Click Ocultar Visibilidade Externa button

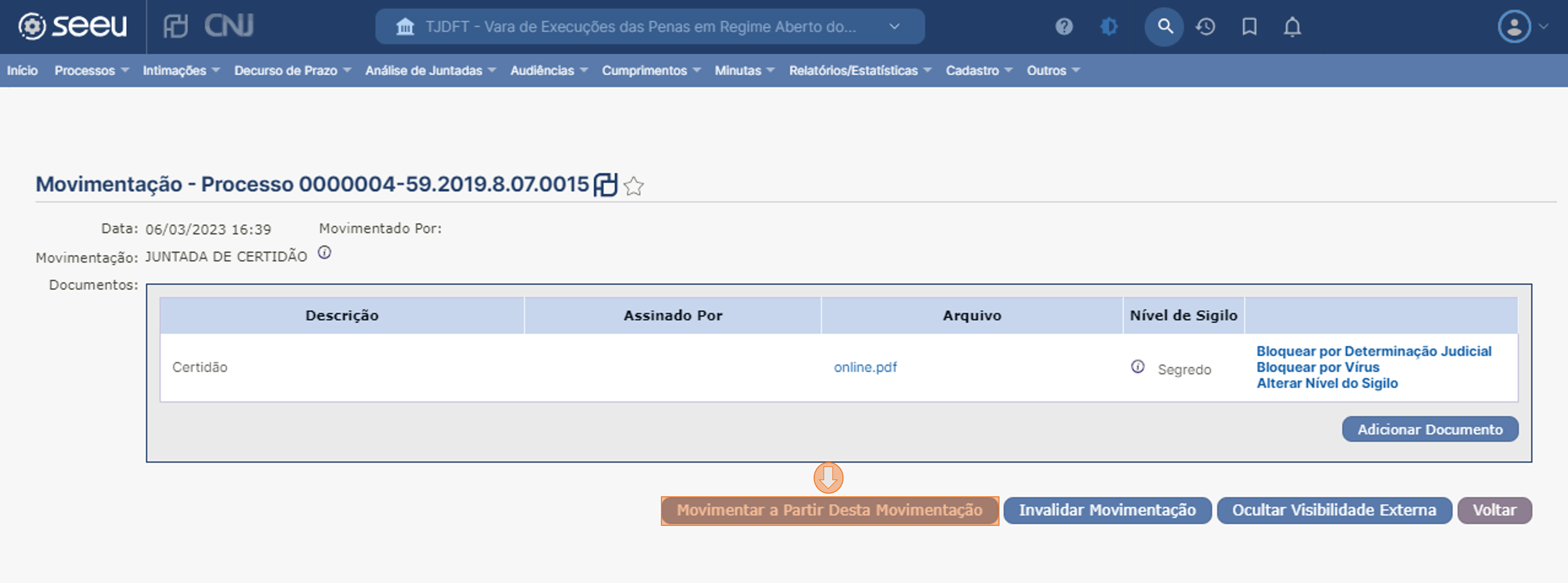(1334, 510)
